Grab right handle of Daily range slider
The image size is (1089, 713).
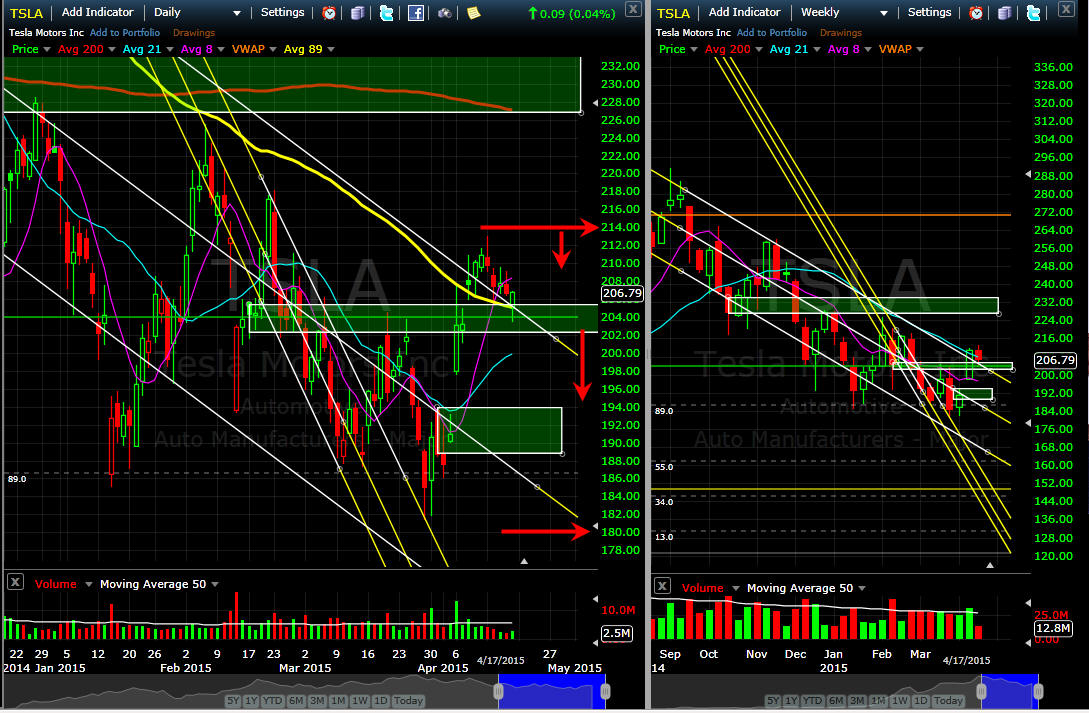tap(605, 691)
